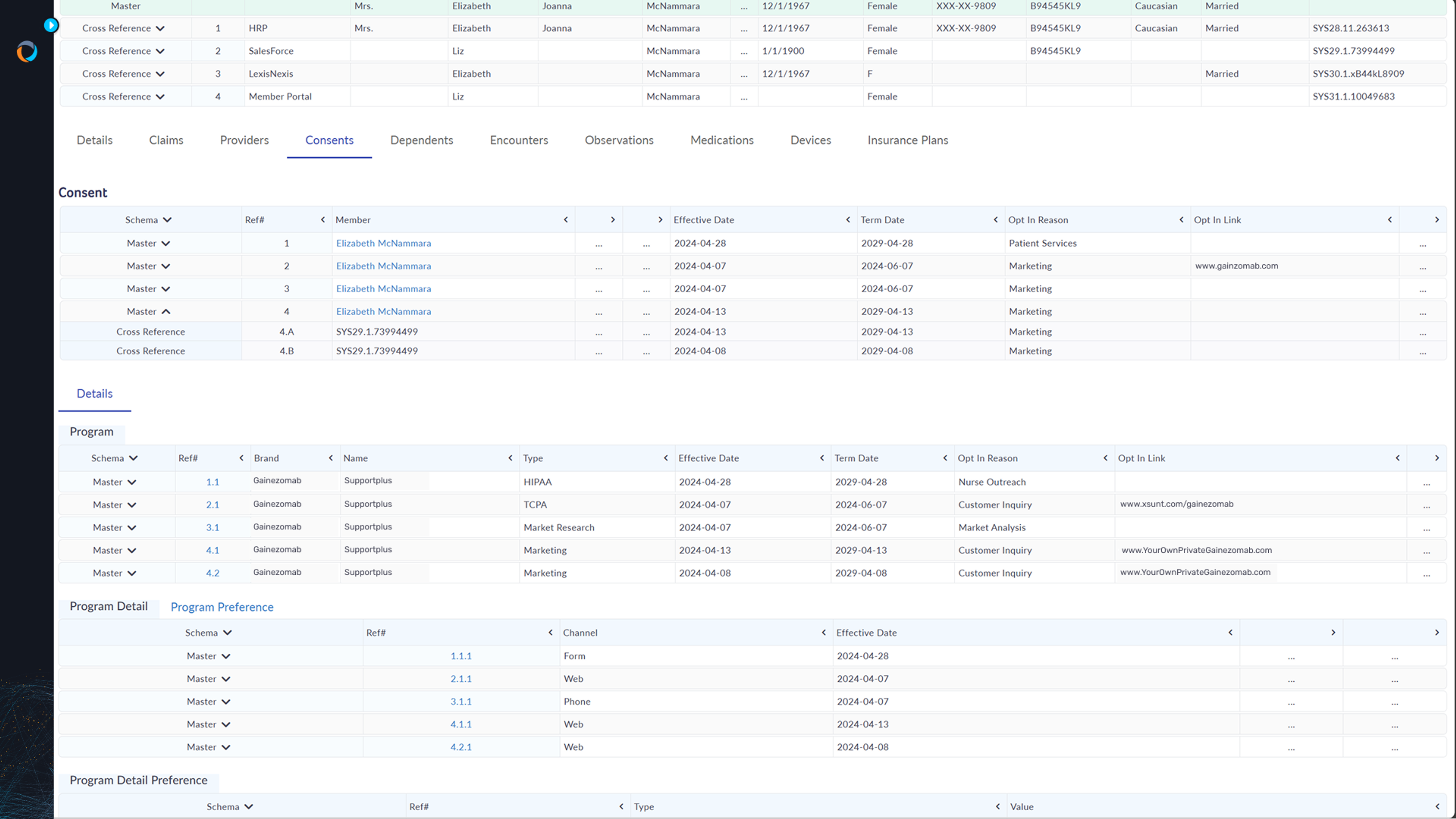This screenshot has width=1456, height=819.
Task: Open the Insurance Plans tab
Action: coord(908,140)
